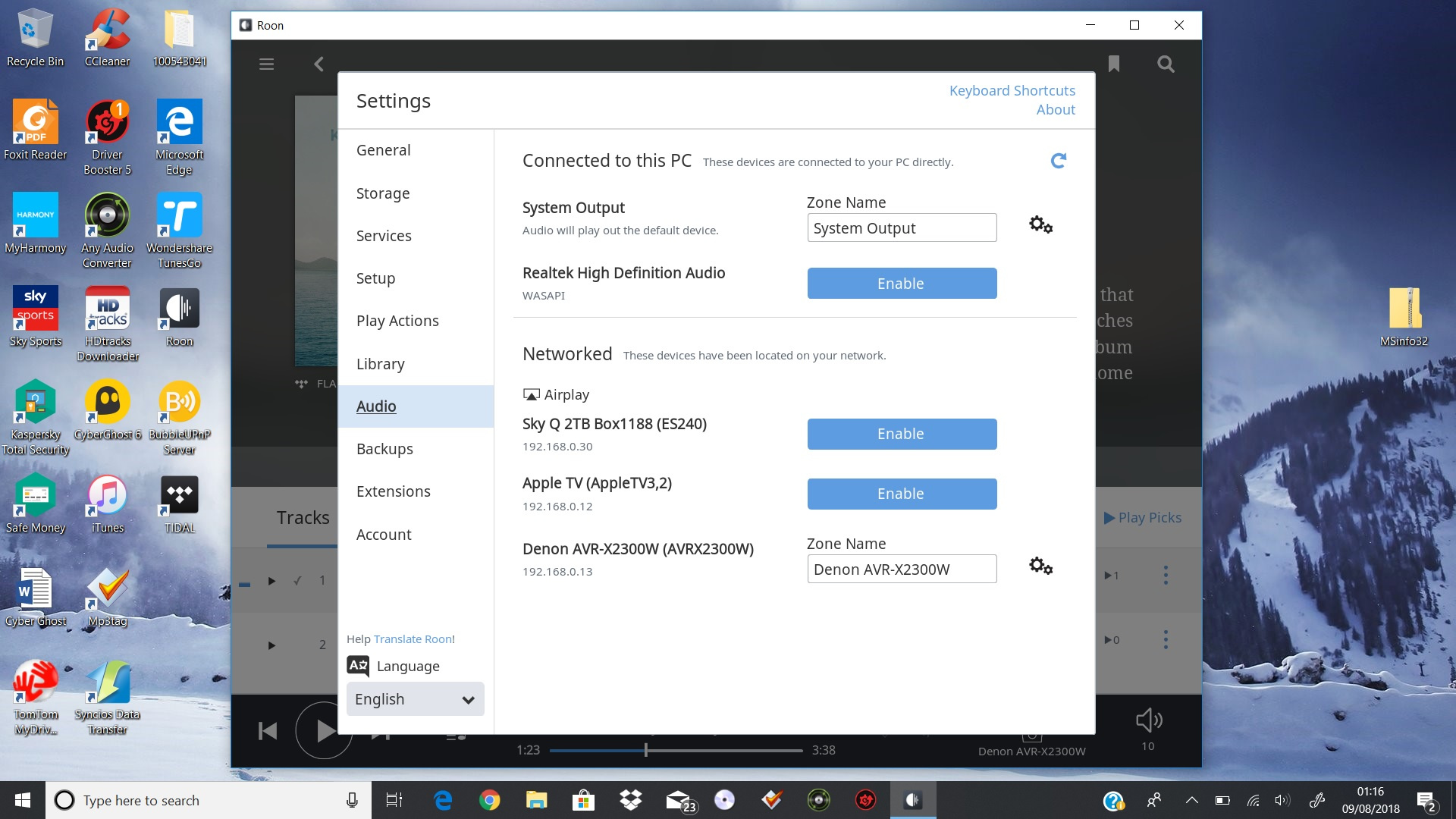This screenshot has width=1456, height=819.
Task: Open Recycle Bin desktop icon
Action: [35, 38]
